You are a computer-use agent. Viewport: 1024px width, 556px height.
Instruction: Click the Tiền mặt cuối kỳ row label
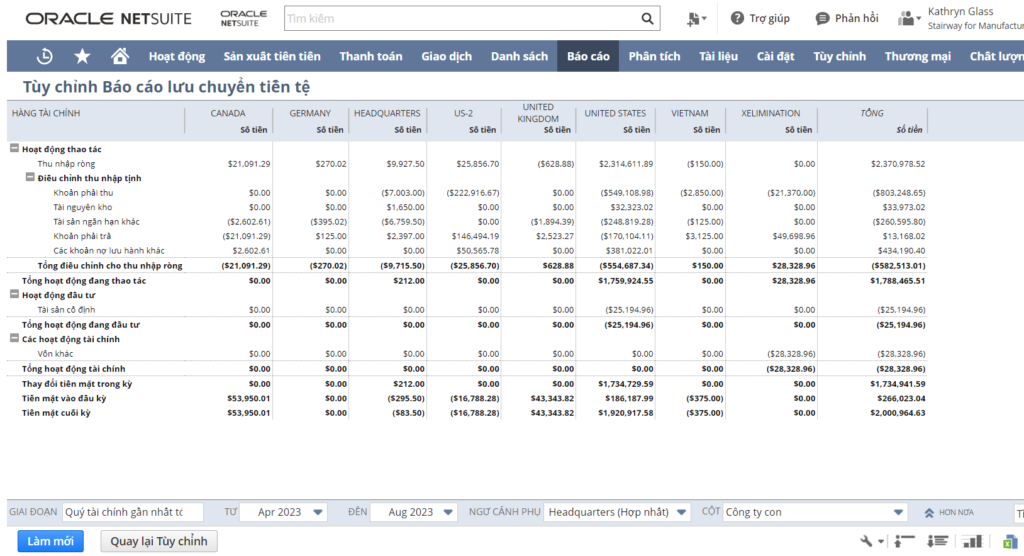56,413
